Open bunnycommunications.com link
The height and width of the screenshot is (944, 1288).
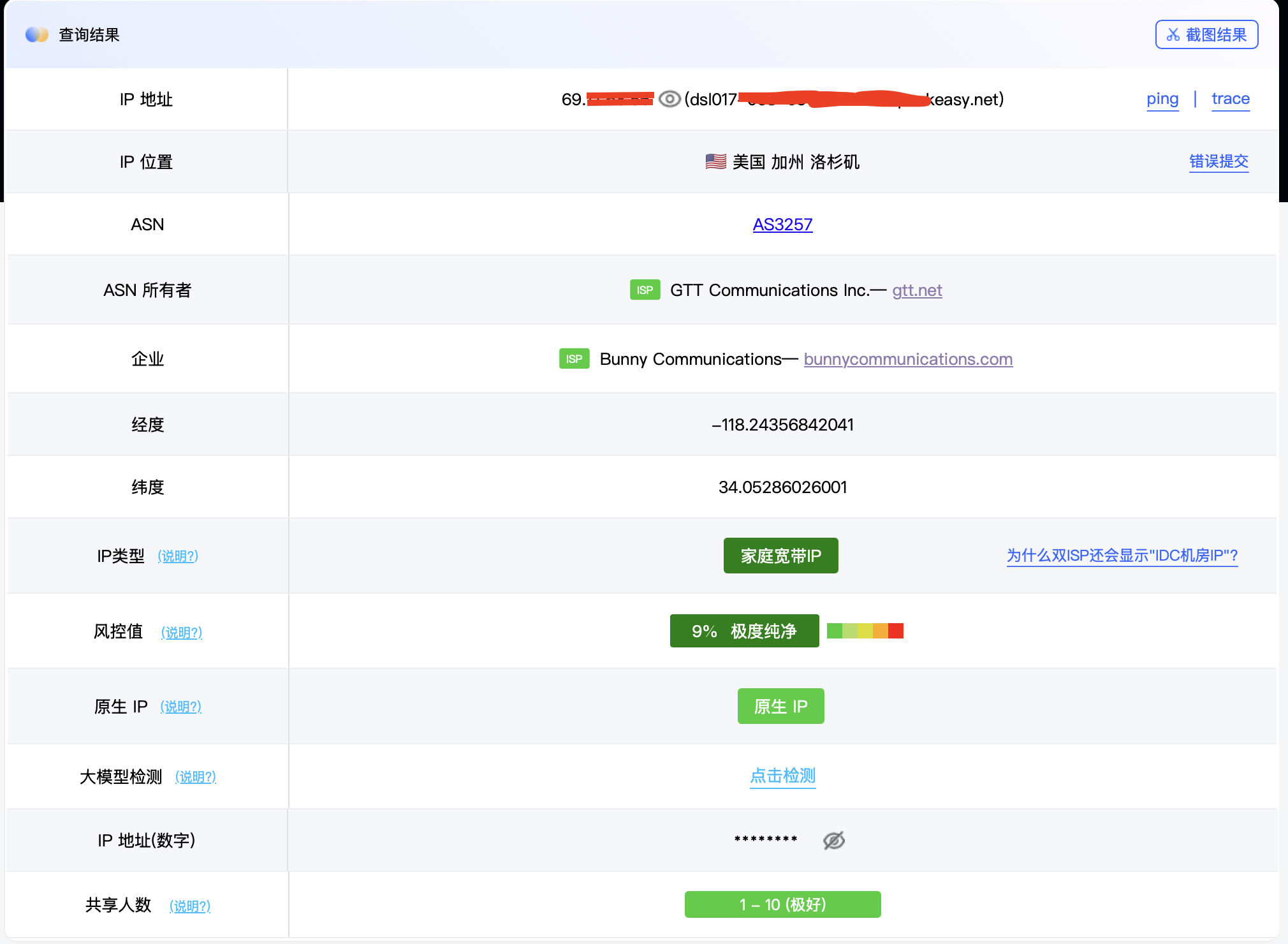[x=908, y=359]
